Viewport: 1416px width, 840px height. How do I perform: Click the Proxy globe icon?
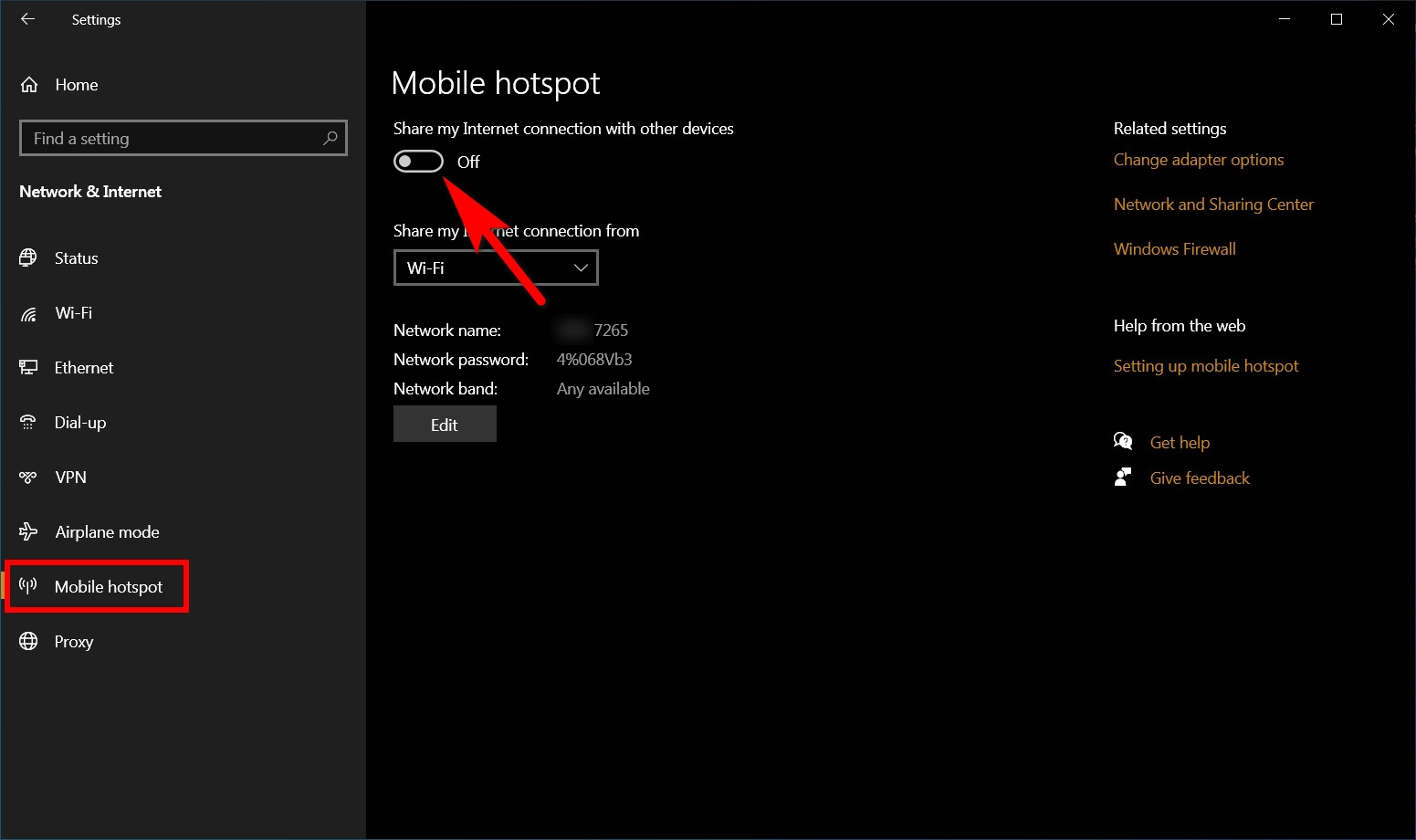pos(28,641)
